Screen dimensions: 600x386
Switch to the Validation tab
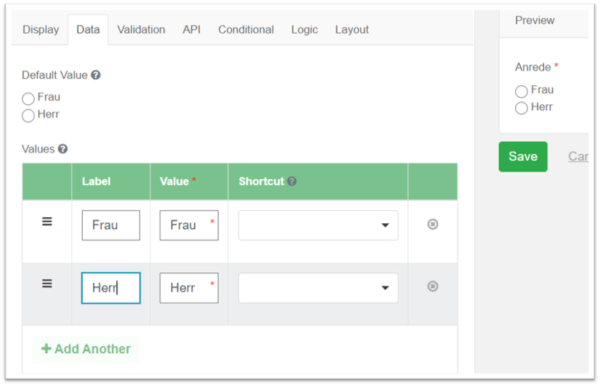point(141,29)
